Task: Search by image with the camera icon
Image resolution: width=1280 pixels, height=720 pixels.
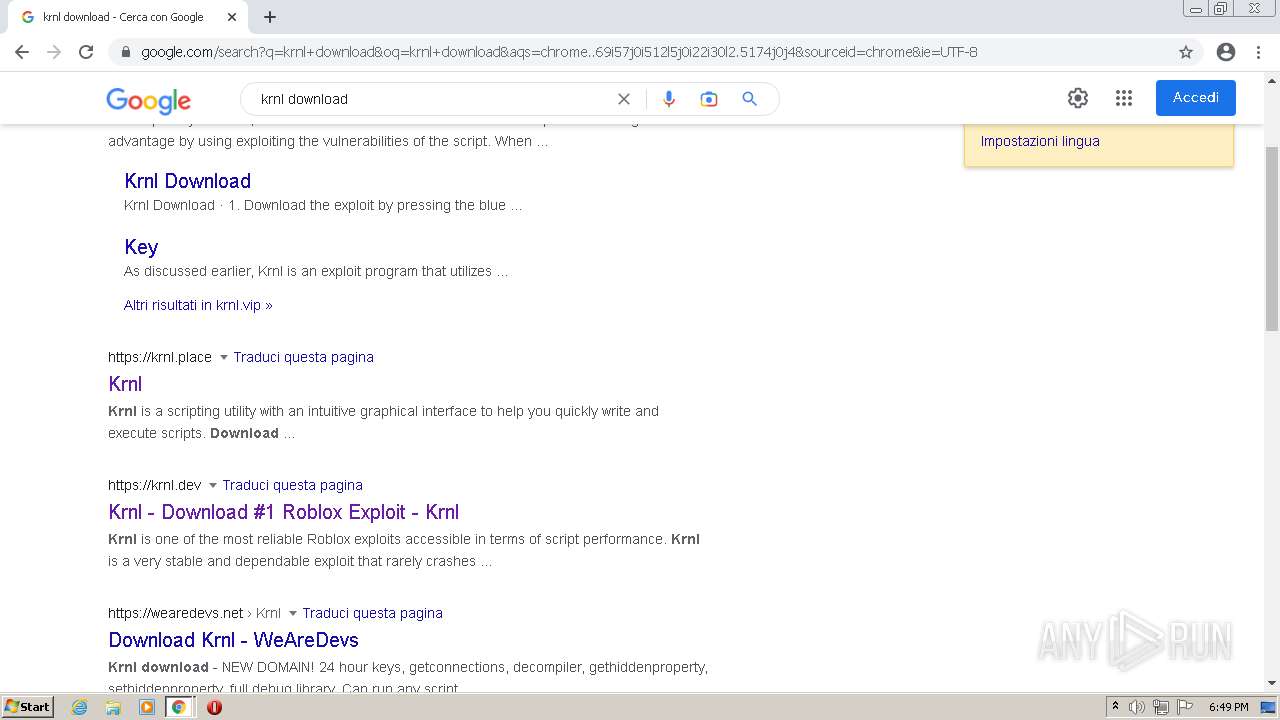Action: 709,99
